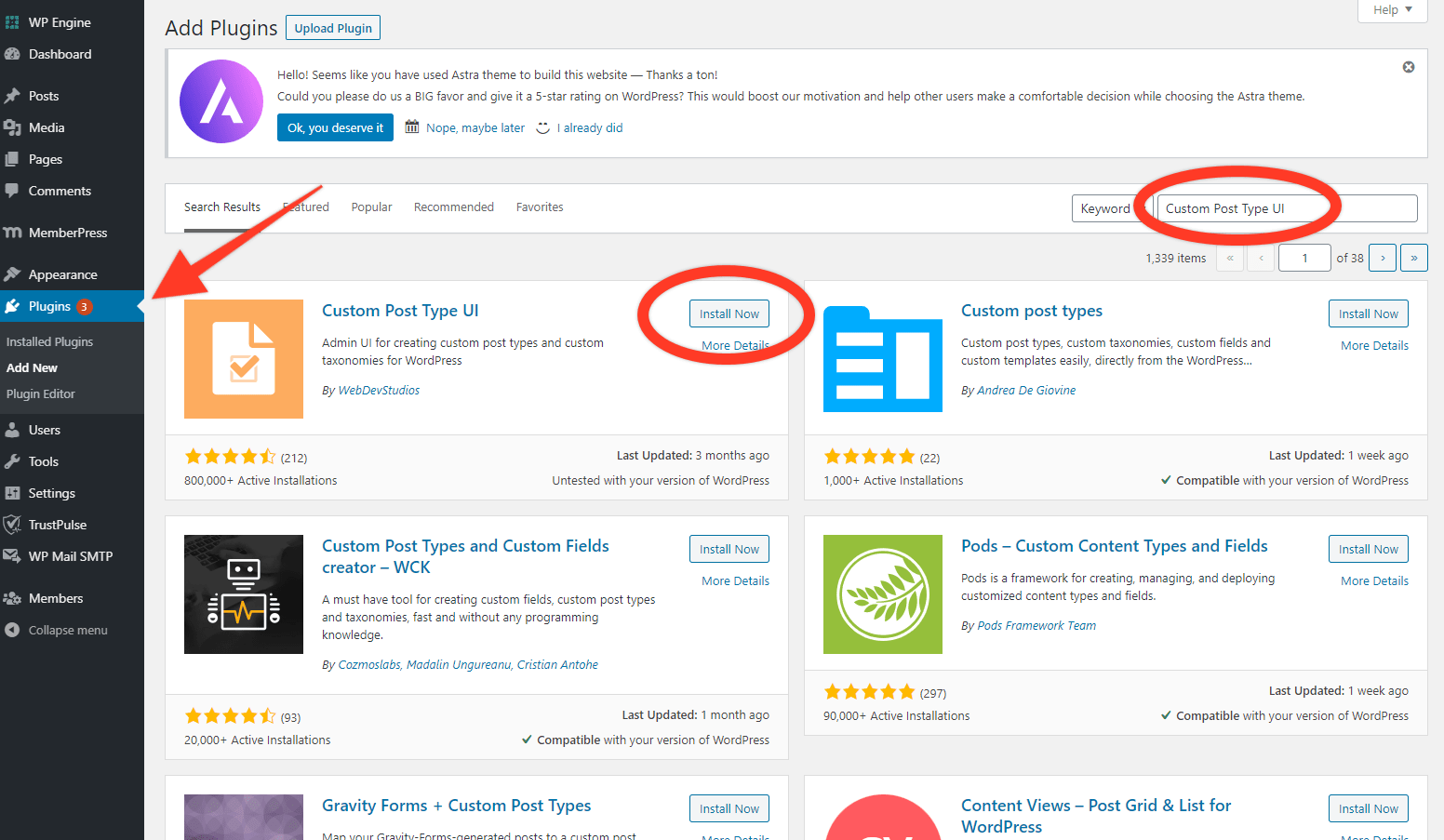Open WebDevStudios author link
Viewport: 1444px width, 840px height.
click(379, 390)
